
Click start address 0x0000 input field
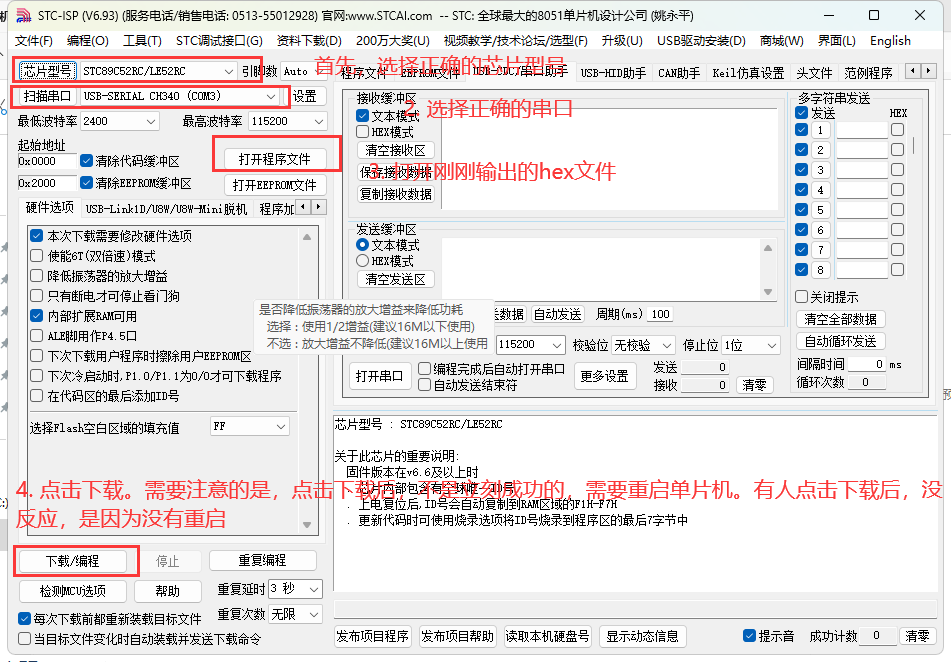[x=47, y=161]
